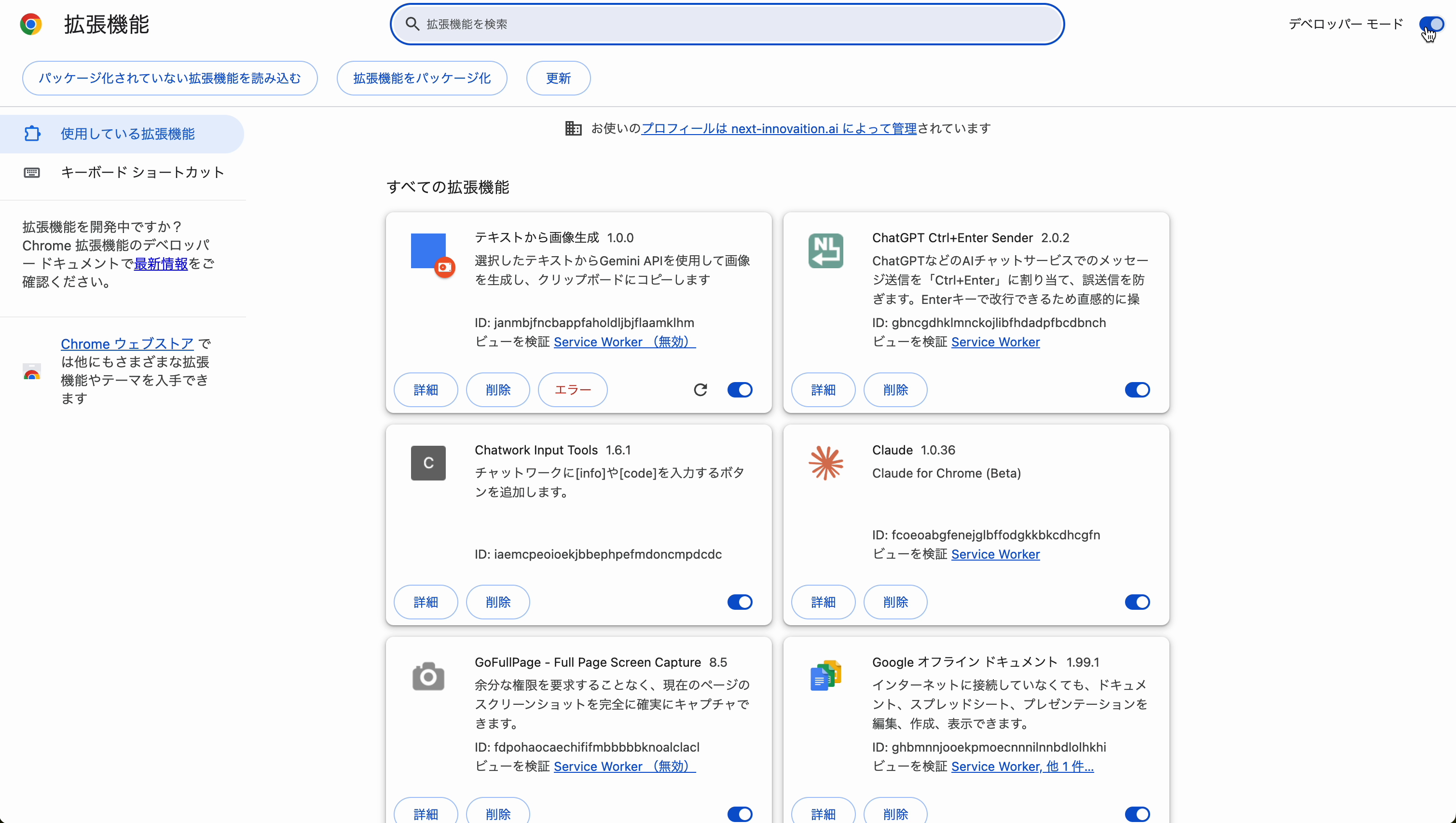Disable デベロッパー モード toggle
The image size is (1456, 823).
(1432, 24)
